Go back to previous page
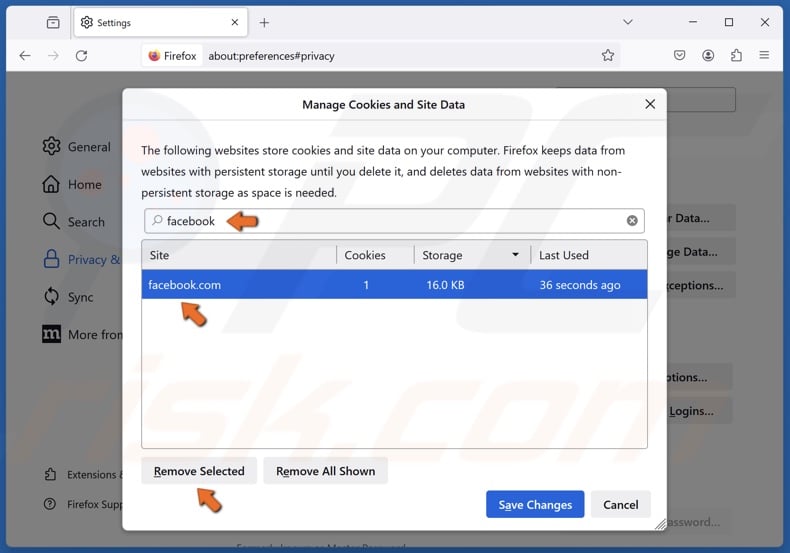 point(25,55)
